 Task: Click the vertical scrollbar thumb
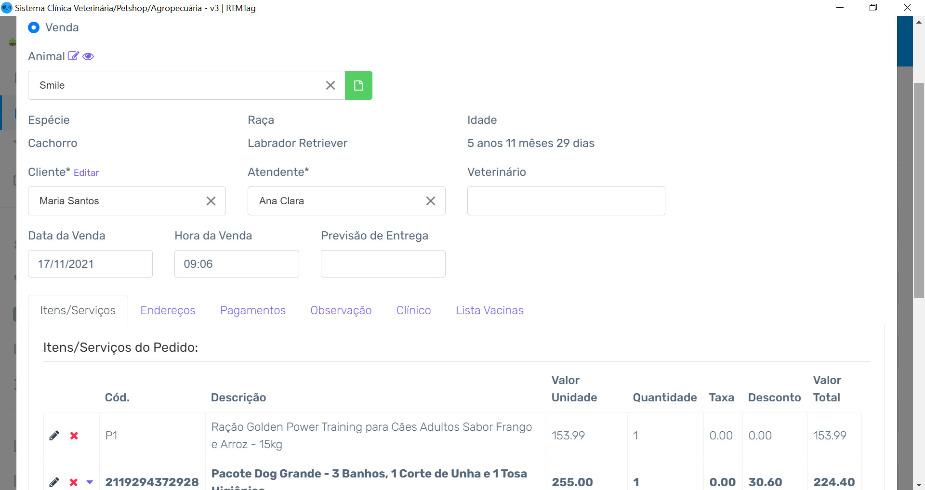click(x=919, y=189)
